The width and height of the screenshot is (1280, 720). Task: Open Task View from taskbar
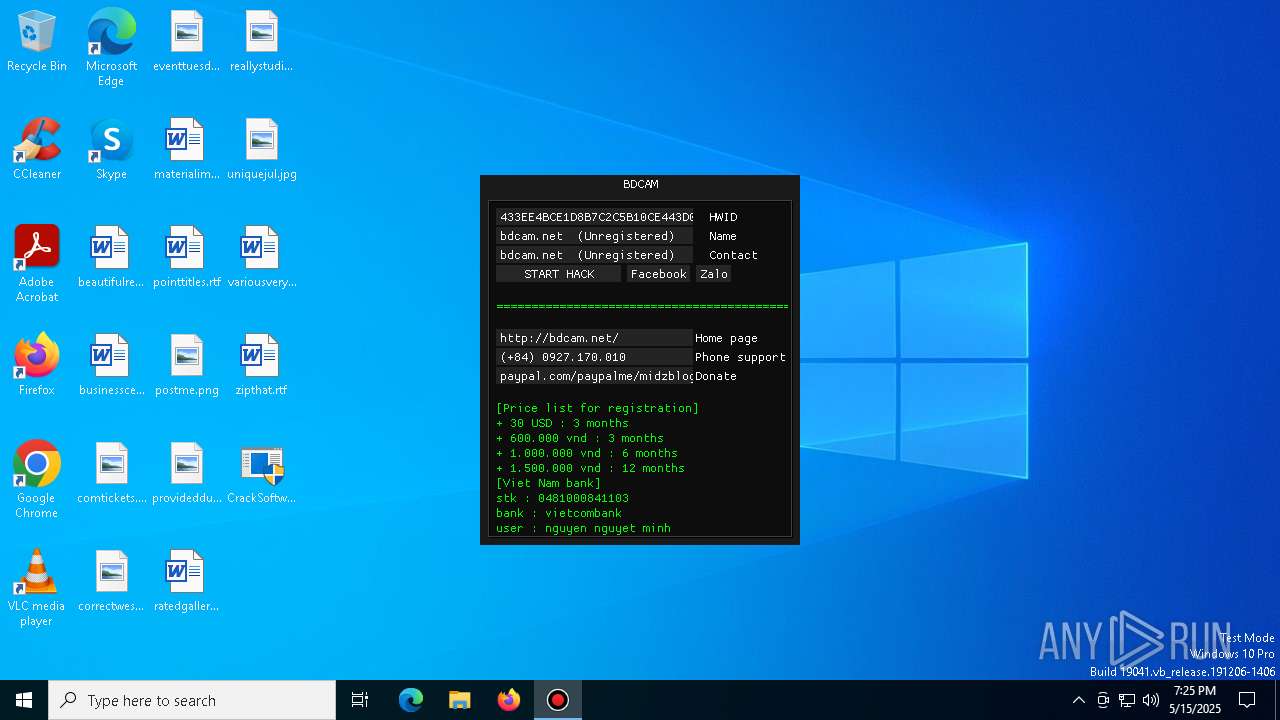point(360,700)
